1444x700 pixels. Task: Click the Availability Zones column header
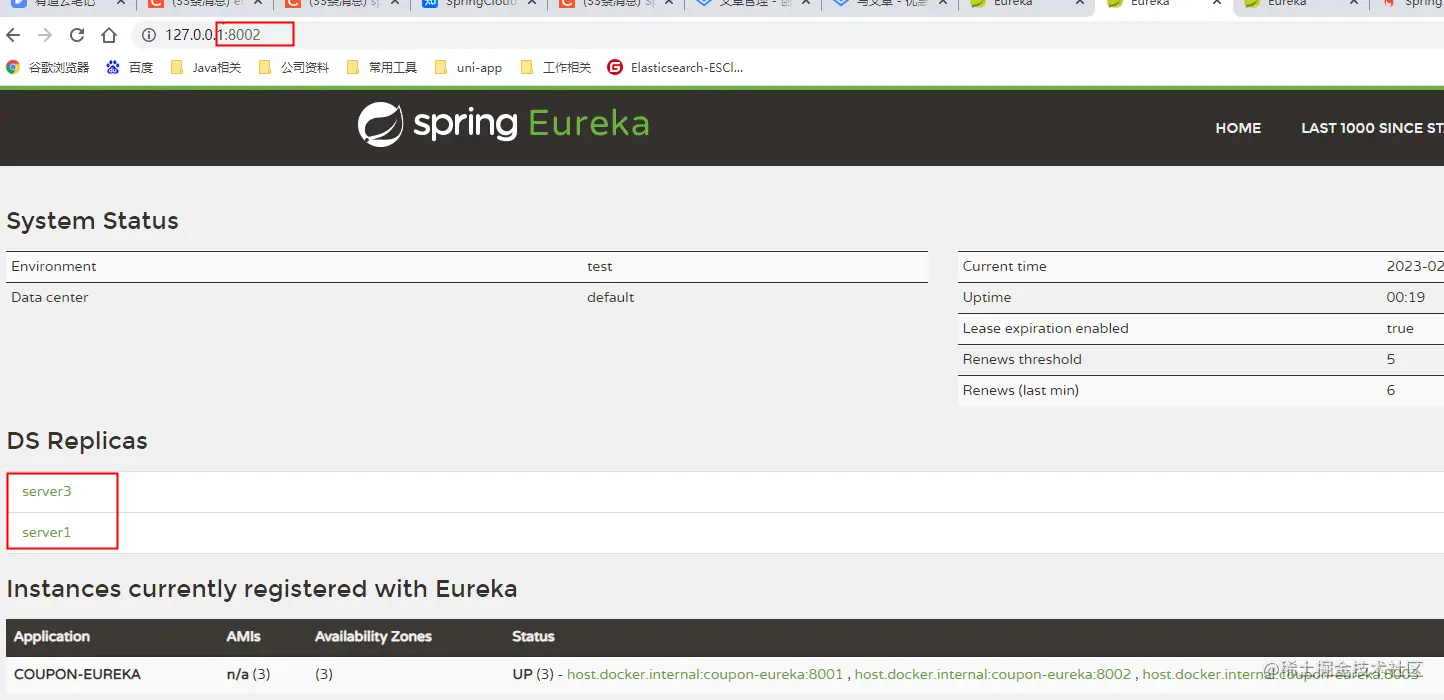[373, 636]
